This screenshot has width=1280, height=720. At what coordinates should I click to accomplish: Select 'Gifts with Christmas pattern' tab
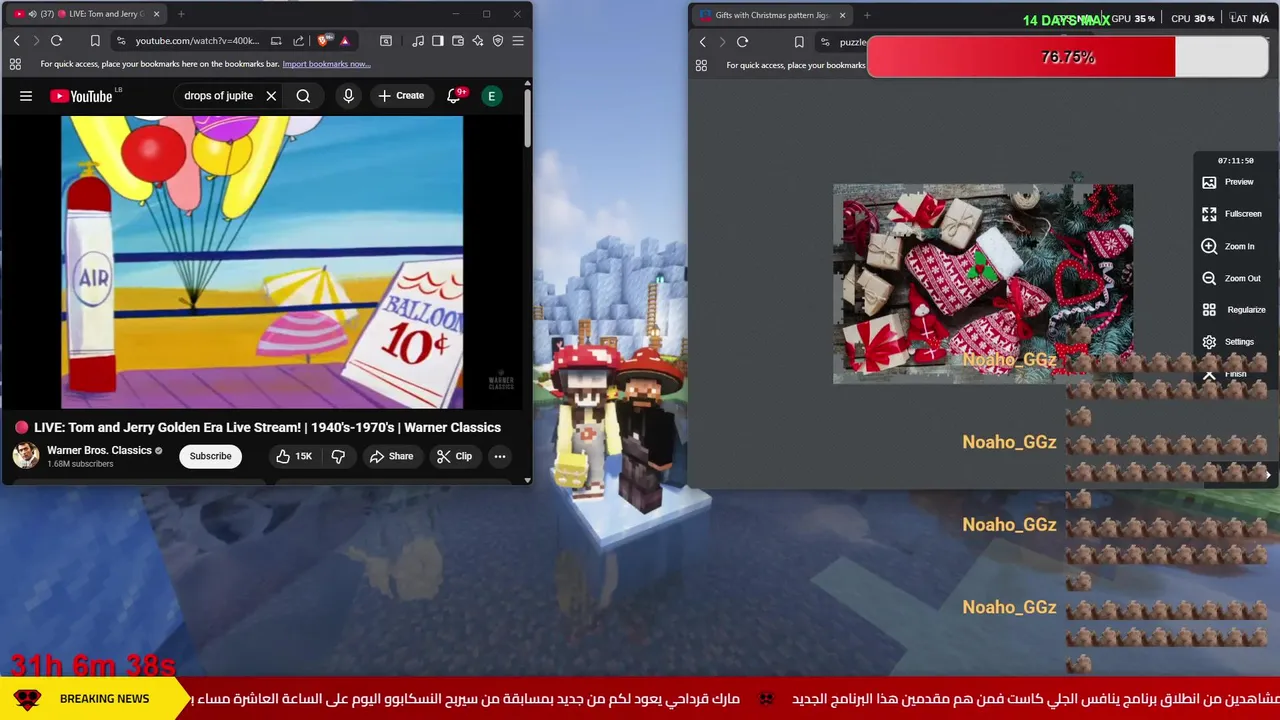(771, 15)
